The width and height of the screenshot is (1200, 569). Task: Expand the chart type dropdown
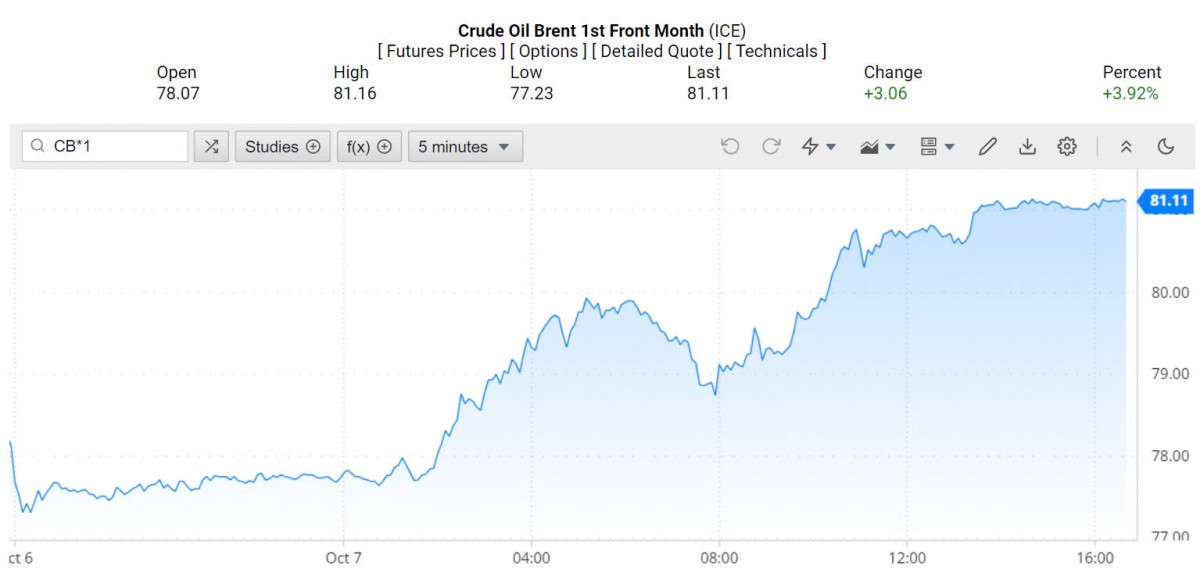877,147
